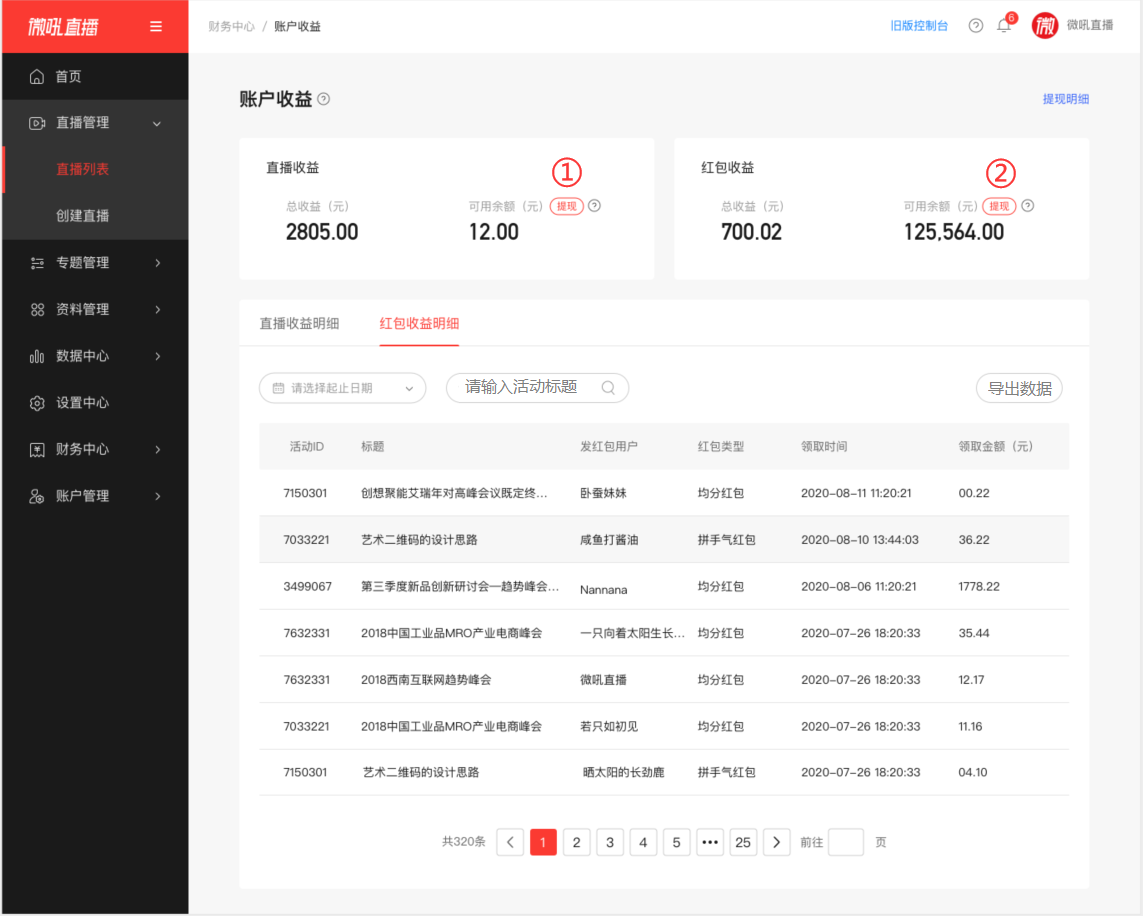Screen dimensions: 1143x916
Task: Click the 领取金额（元） column header
Action: (996, 447)
